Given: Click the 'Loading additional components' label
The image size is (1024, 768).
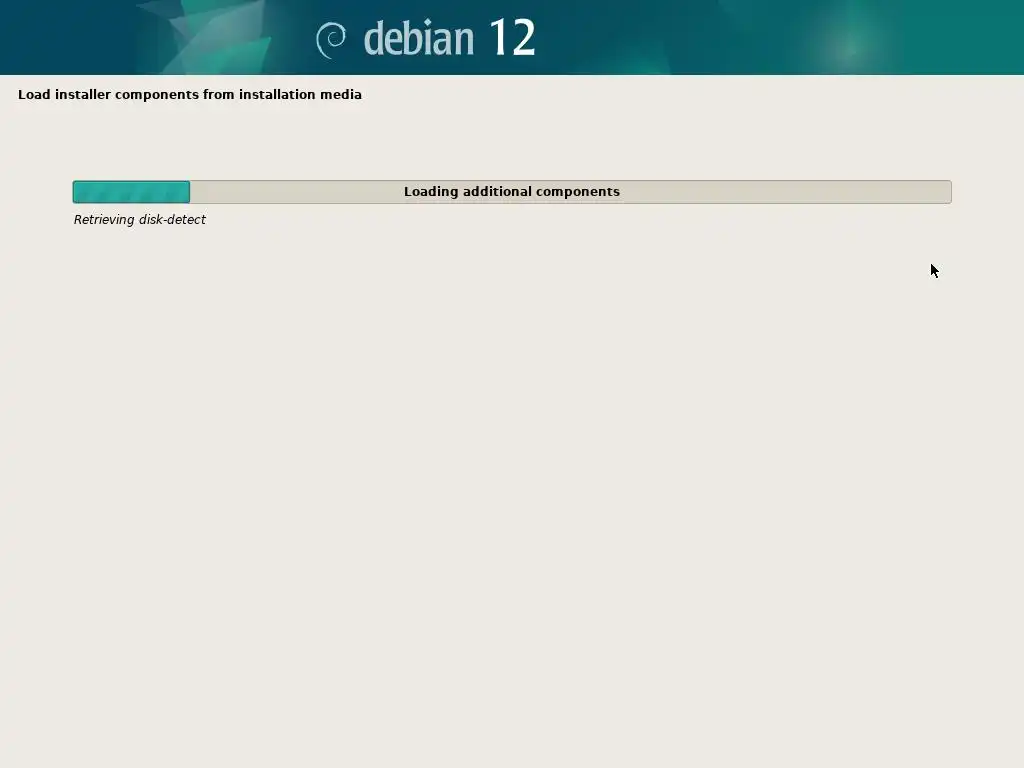Looking at the screenshot, I should click(x=512, y=192).
